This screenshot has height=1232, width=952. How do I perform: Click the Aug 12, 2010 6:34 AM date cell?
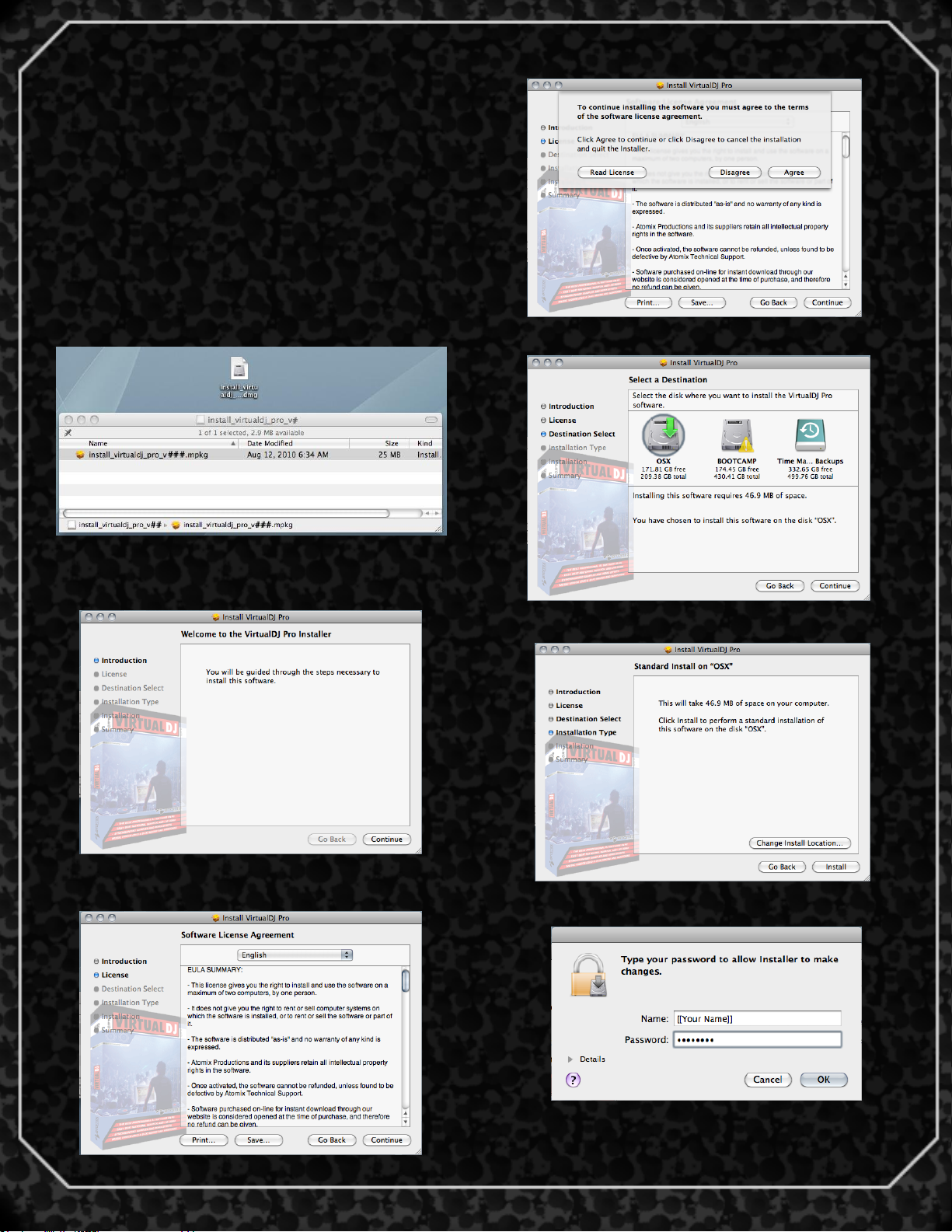288,455
